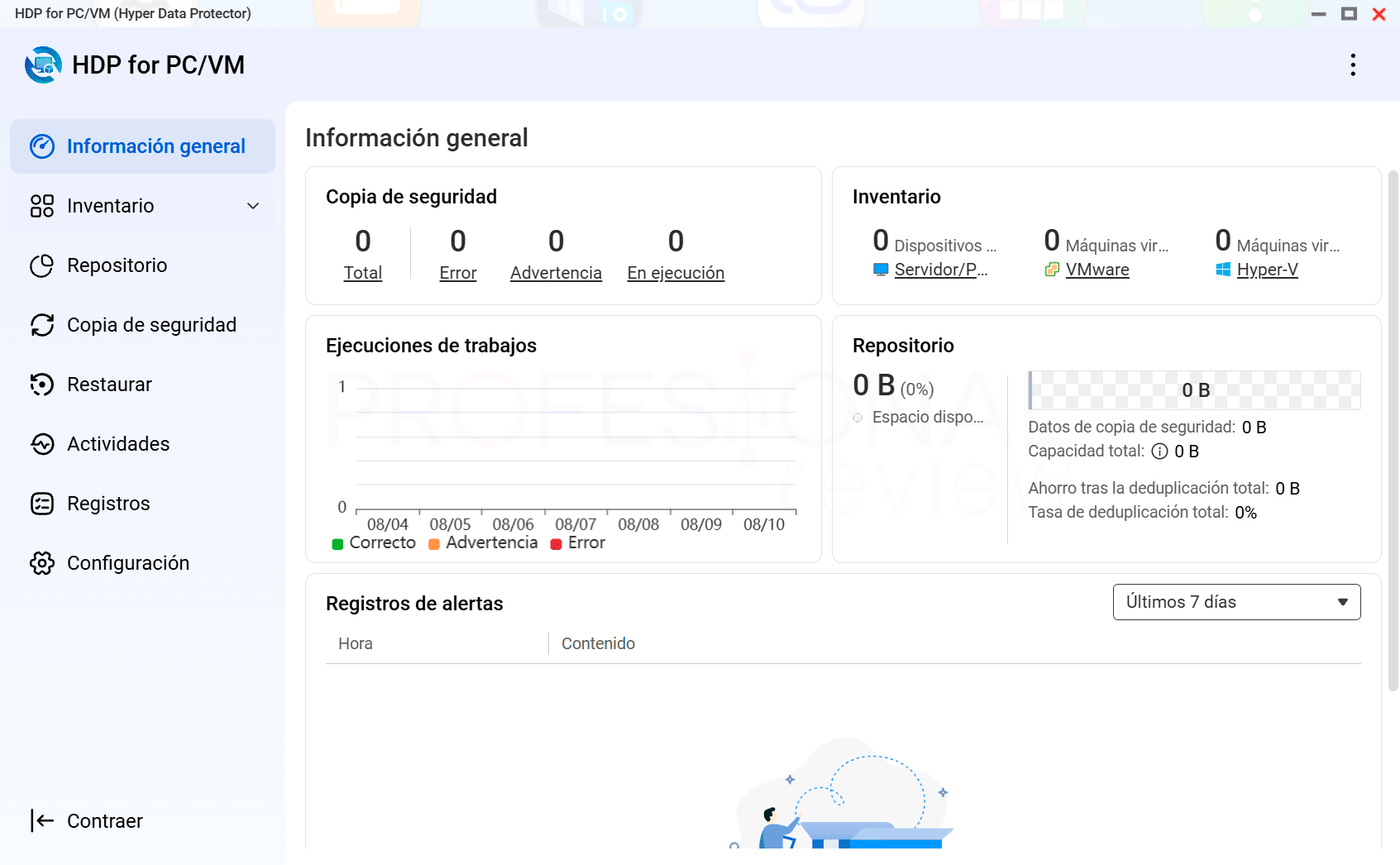Image resolution: width=1400 pixels, height=865 pixels.
Task: Expand the Inventario sidebar chevron
Action: [x=253, y=206]
